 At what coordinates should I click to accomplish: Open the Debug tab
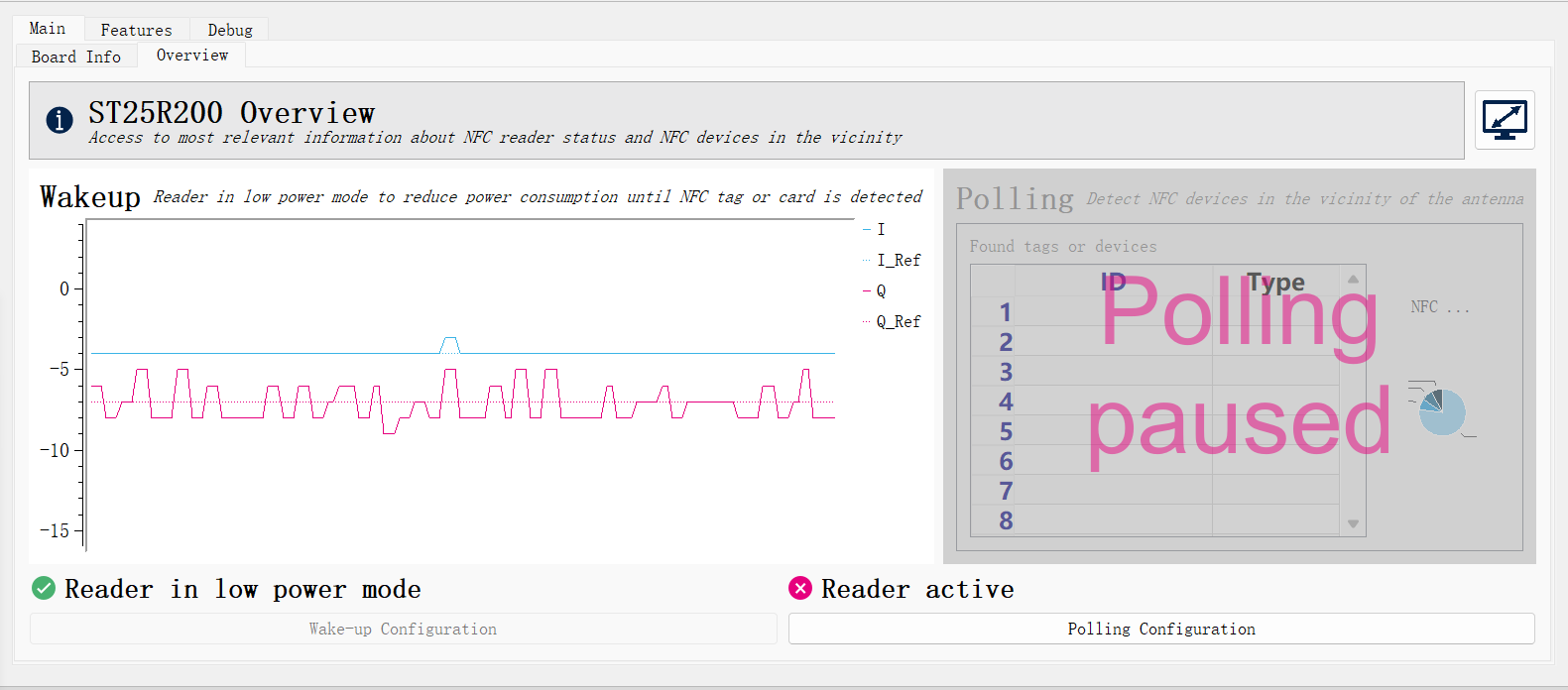(230, 30)
